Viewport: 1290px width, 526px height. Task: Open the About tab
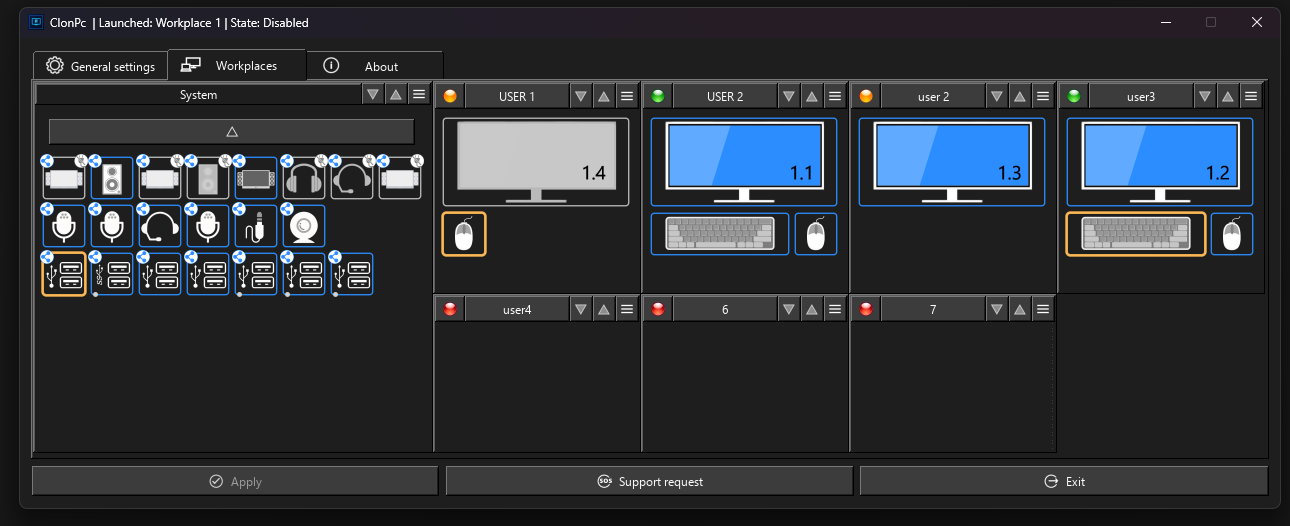point(374,66)
